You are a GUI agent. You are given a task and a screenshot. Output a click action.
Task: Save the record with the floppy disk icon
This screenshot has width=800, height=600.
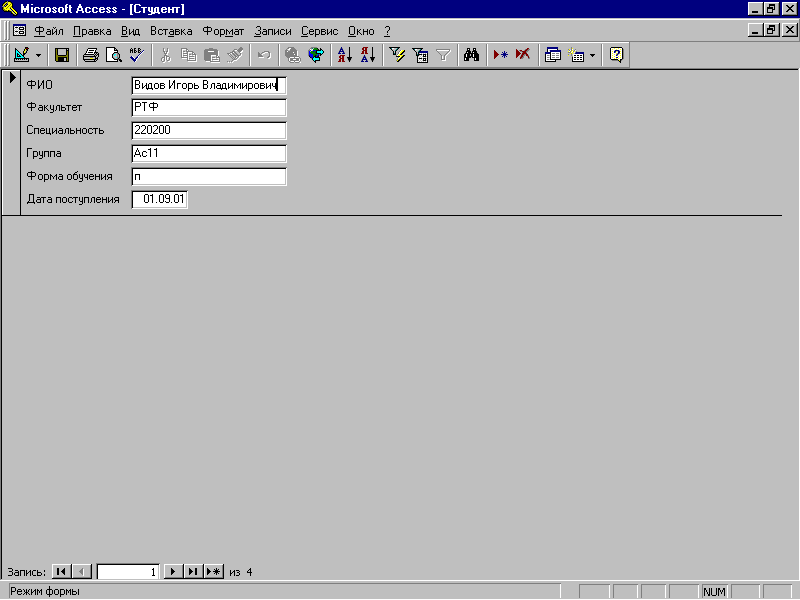tap(62, 55)
